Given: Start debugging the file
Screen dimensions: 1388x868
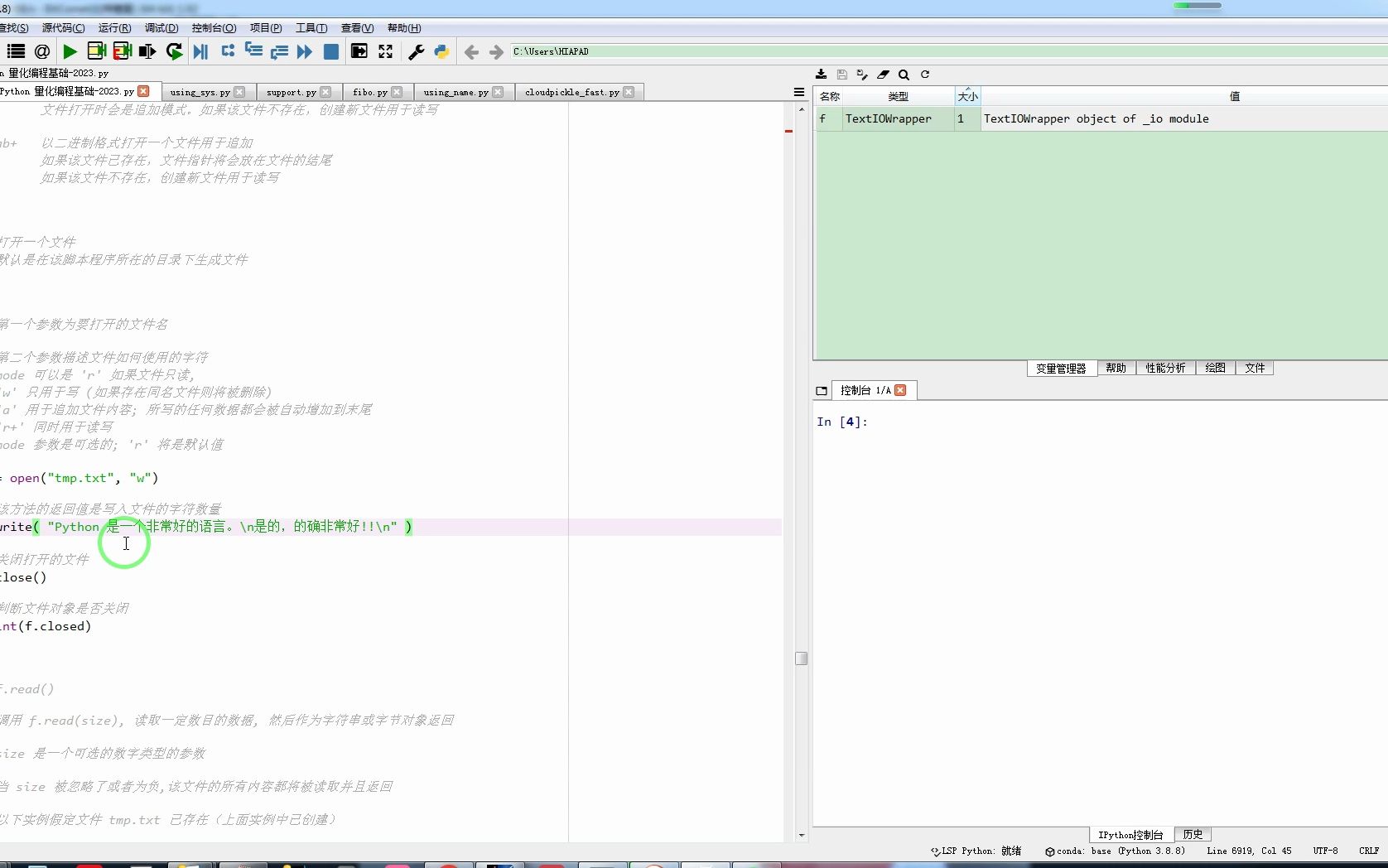Looking at the screenshot, I should click(x=200, y=51).
